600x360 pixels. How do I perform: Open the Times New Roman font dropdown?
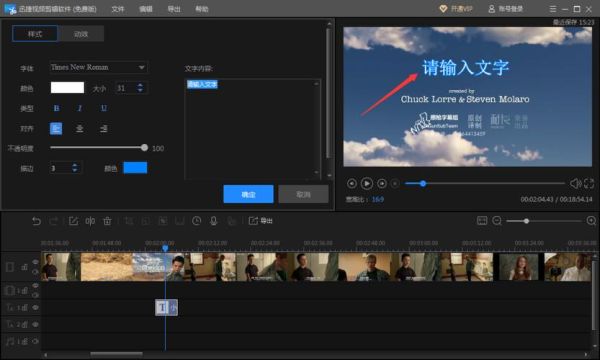(99, 67)
